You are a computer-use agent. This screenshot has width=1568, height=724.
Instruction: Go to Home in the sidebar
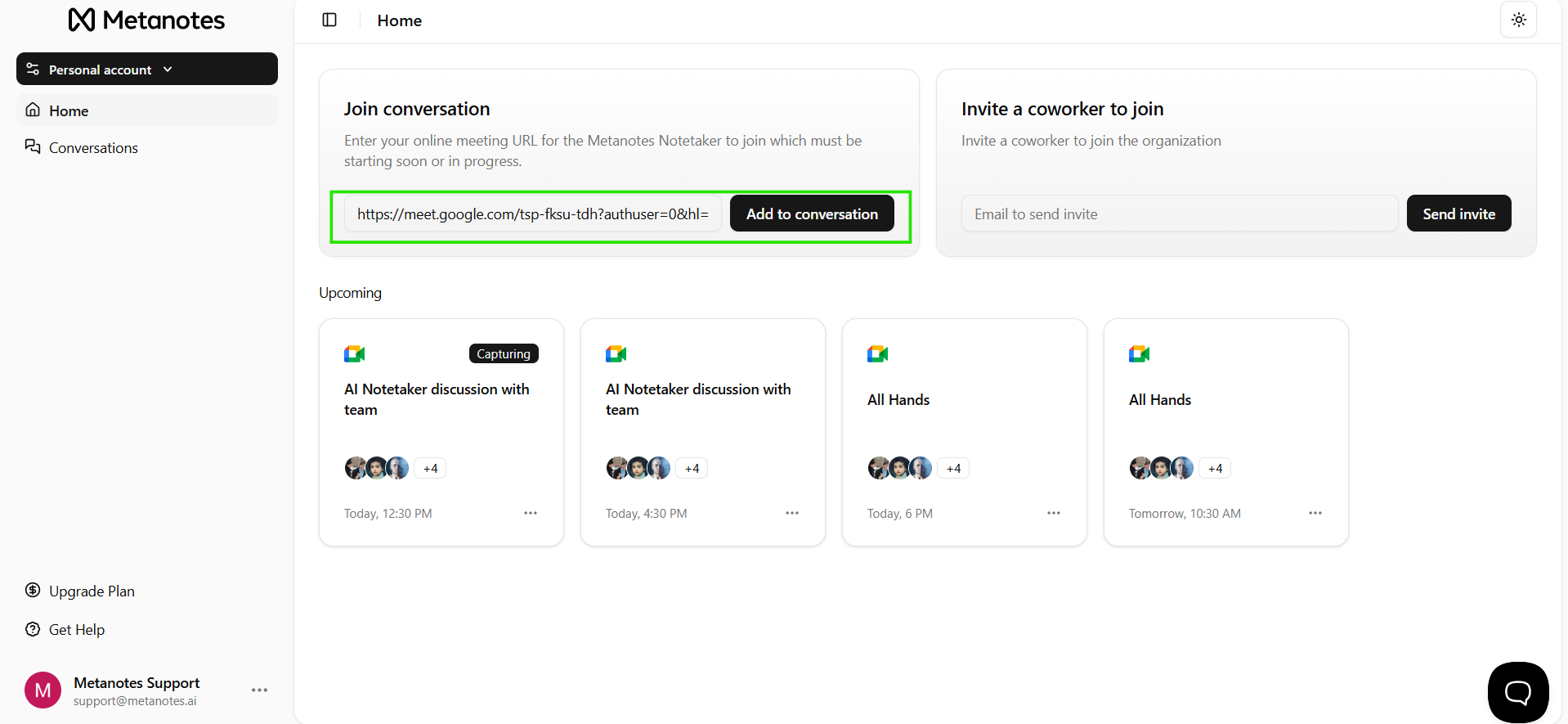point(147,110)
